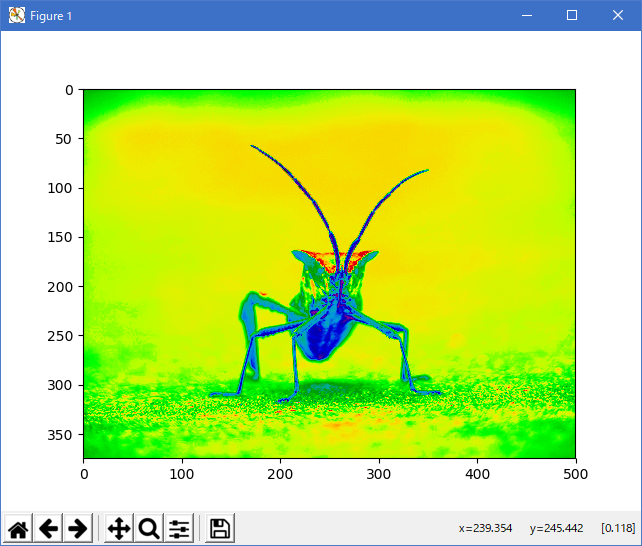The image size is (642, 546).
Task: Save the figure with the floppy icon
Action: pos(220,528)
